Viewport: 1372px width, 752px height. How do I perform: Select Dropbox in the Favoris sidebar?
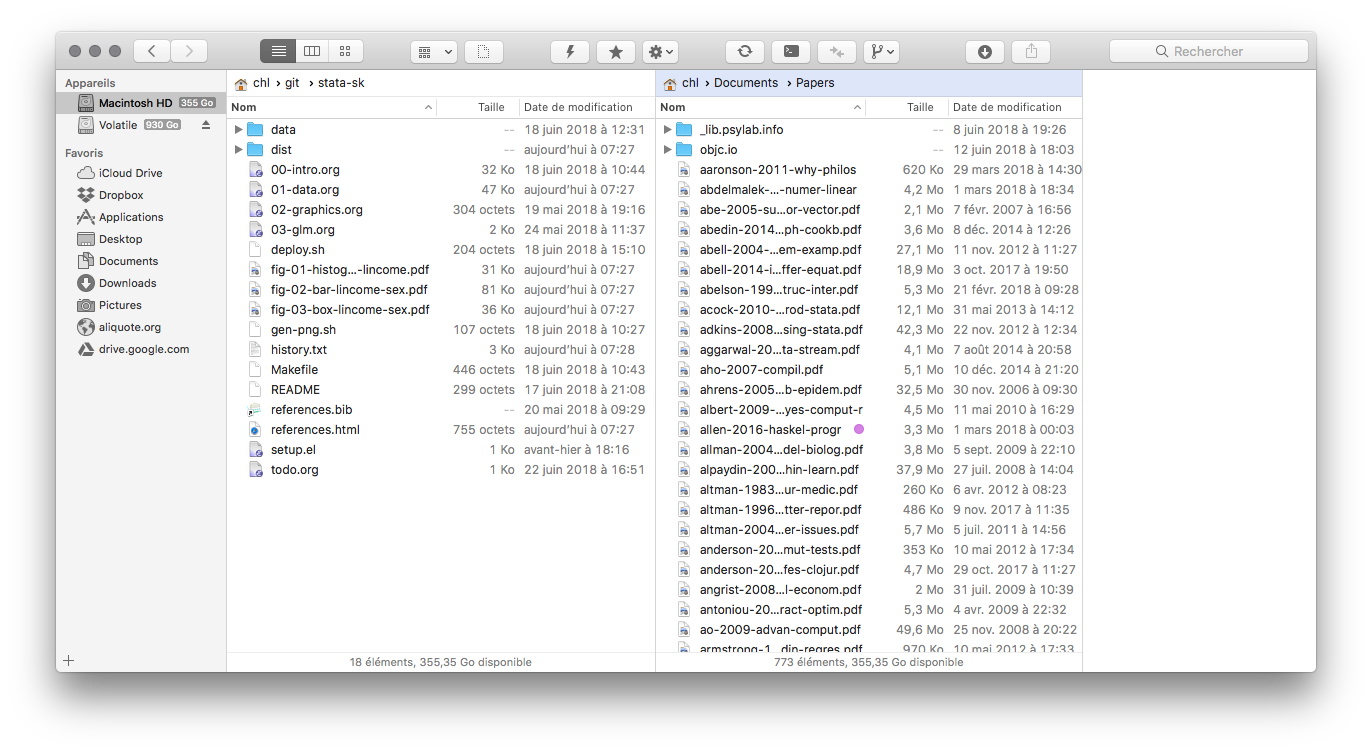(x=121, y=195)
